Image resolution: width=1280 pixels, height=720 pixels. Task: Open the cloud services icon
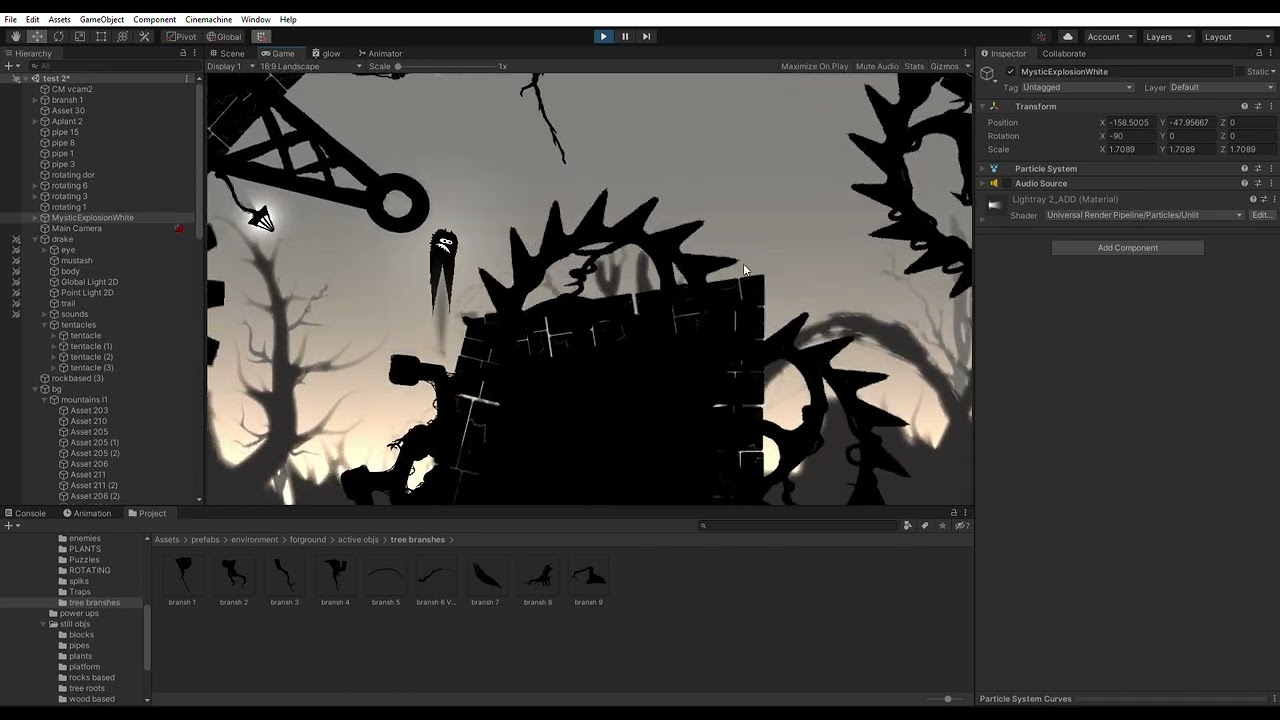pyautogui.click(x=1068, y=37)
